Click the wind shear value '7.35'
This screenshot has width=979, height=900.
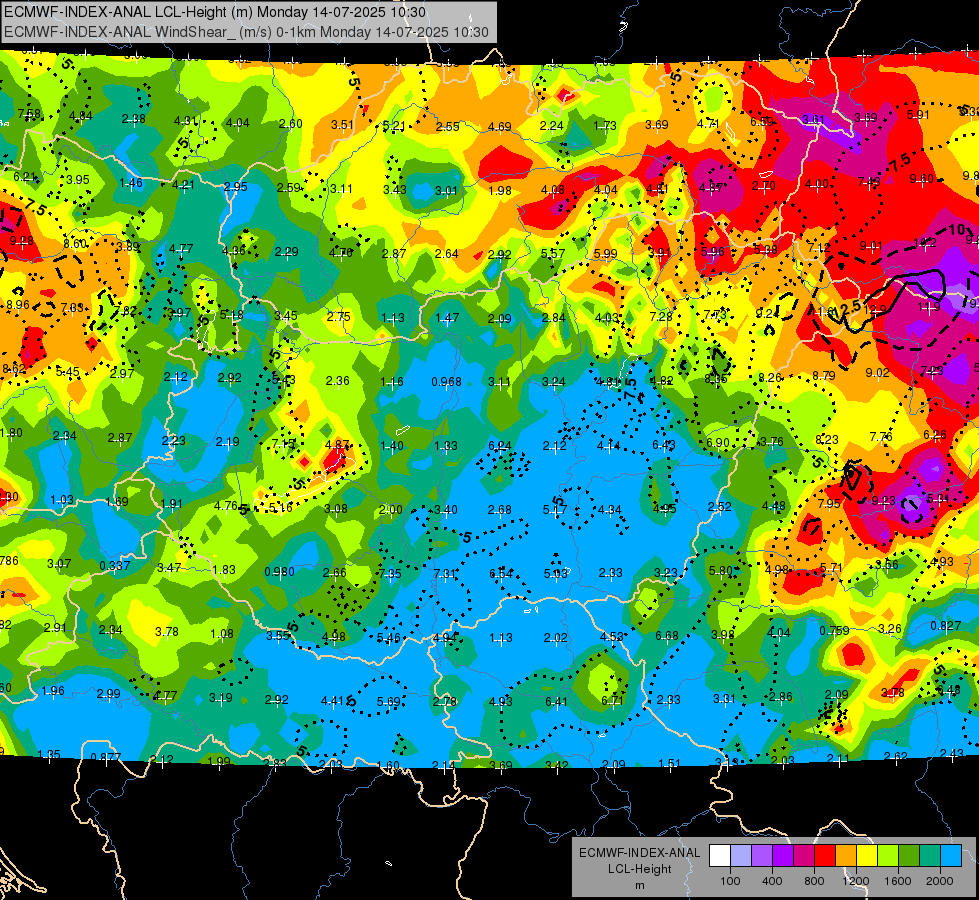click(390, 573)
